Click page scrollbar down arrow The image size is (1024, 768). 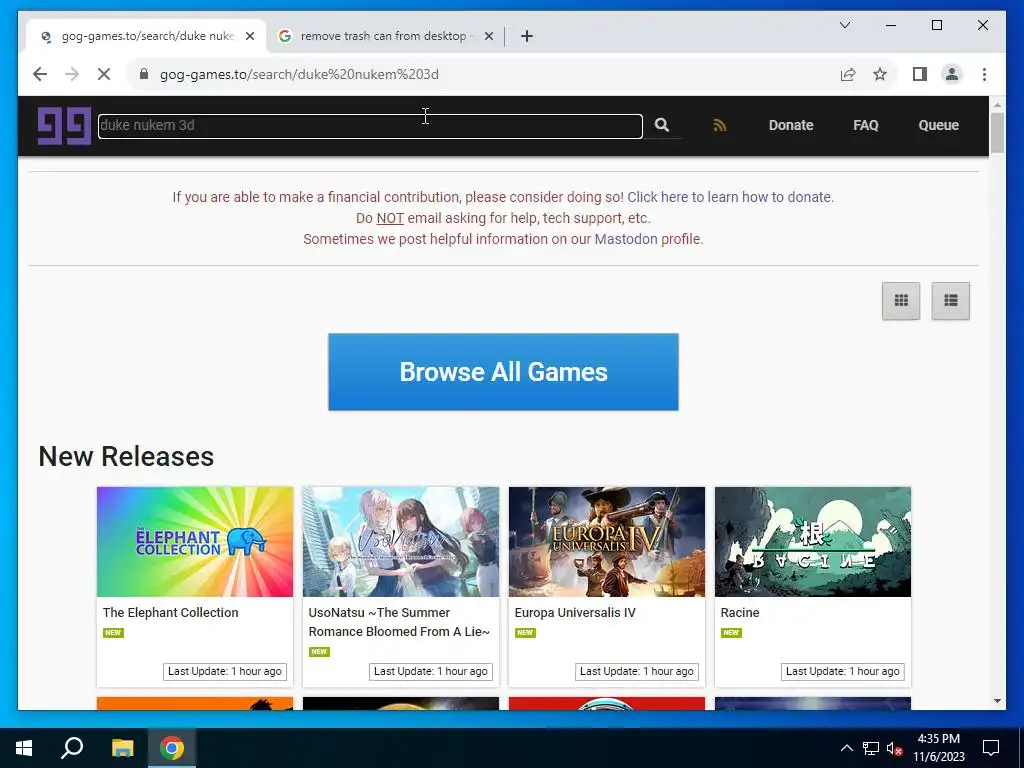point(997,701)
